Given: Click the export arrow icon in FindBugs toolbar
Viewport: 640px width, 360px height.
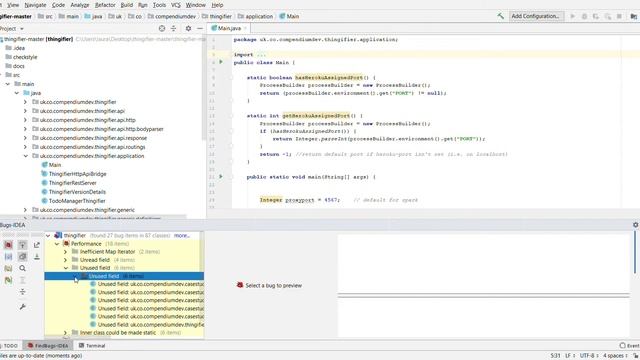Looking at the screenshot, I should click(37, 245).
